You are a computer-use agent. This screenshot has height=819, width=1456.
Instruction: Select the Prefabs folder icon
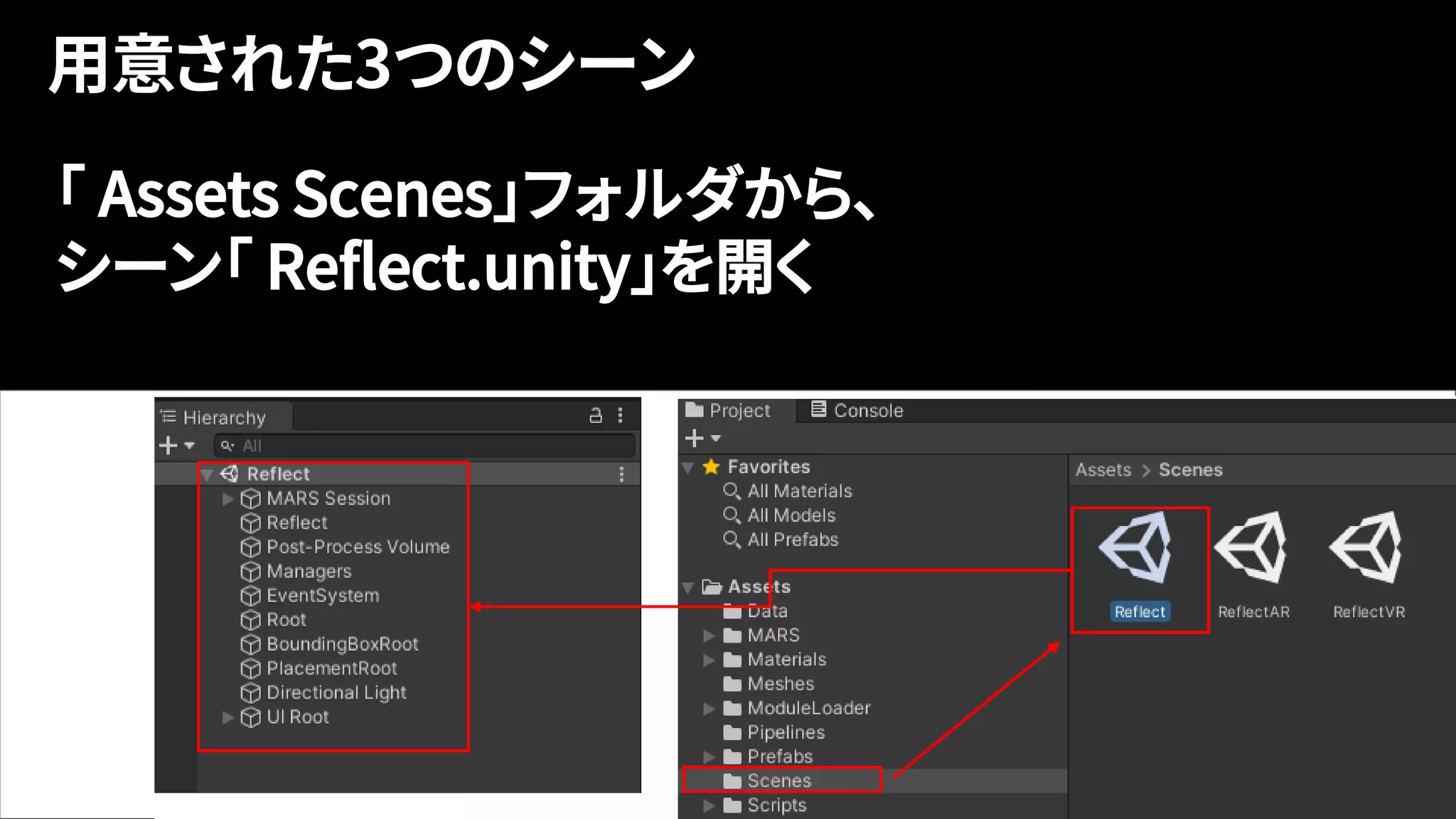coord(732,756)
